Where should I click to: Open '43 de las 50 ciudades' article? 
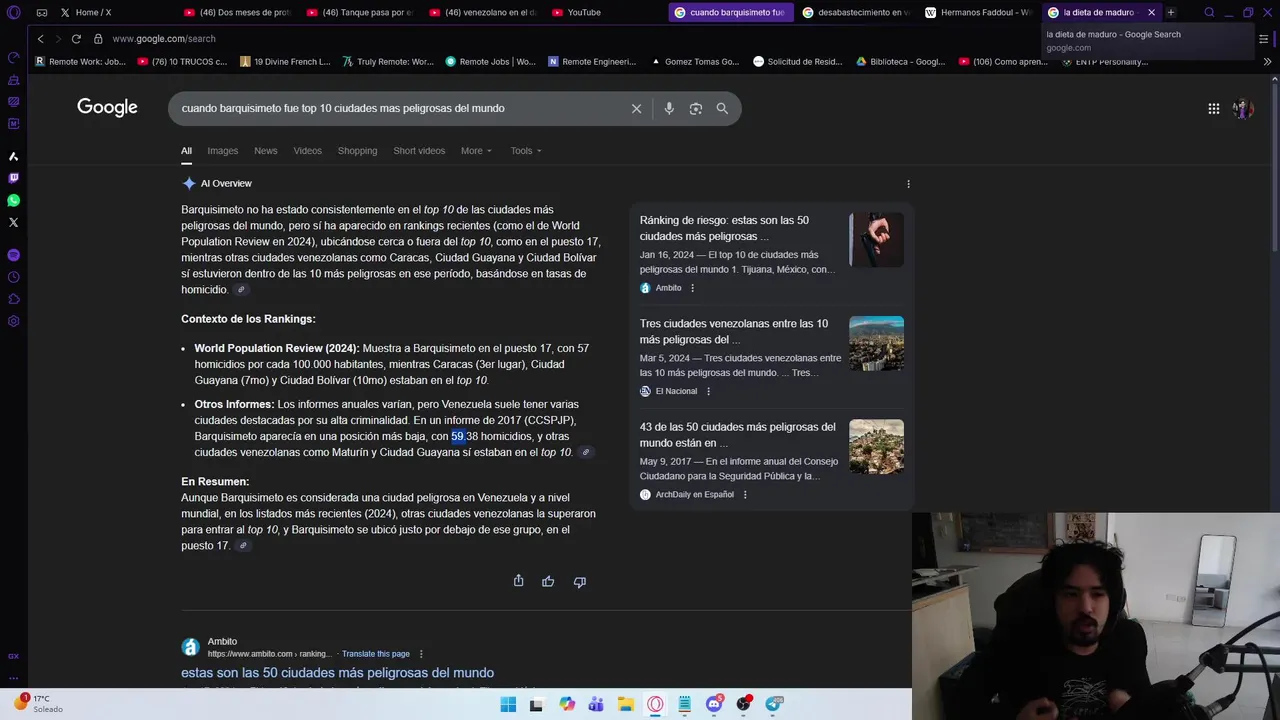click(x=737, y=435)
